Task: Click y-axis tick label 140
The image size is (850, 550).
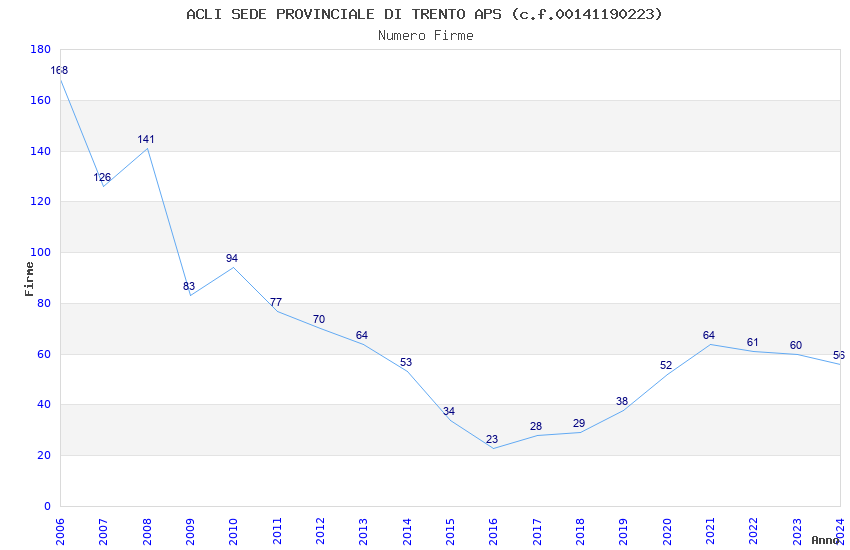Action: [41, 151]
